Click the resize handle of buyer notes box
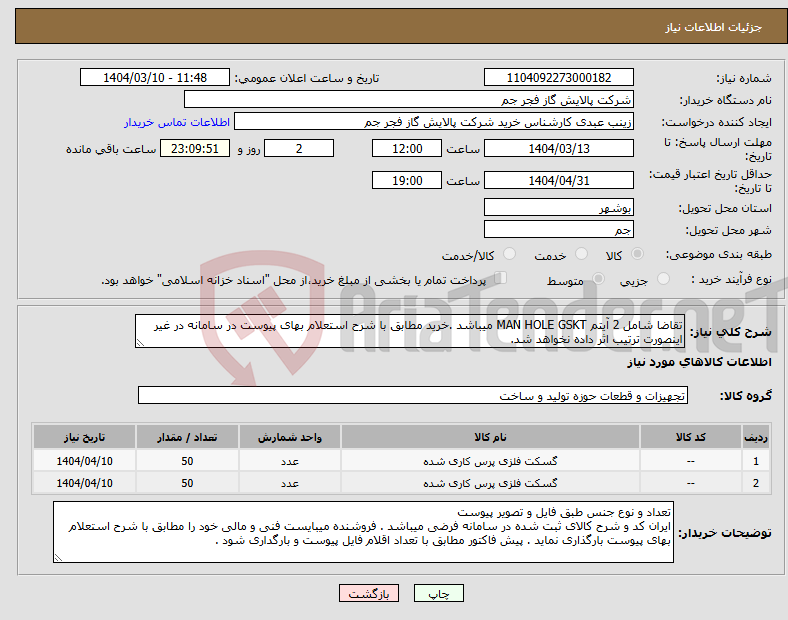 58,557
